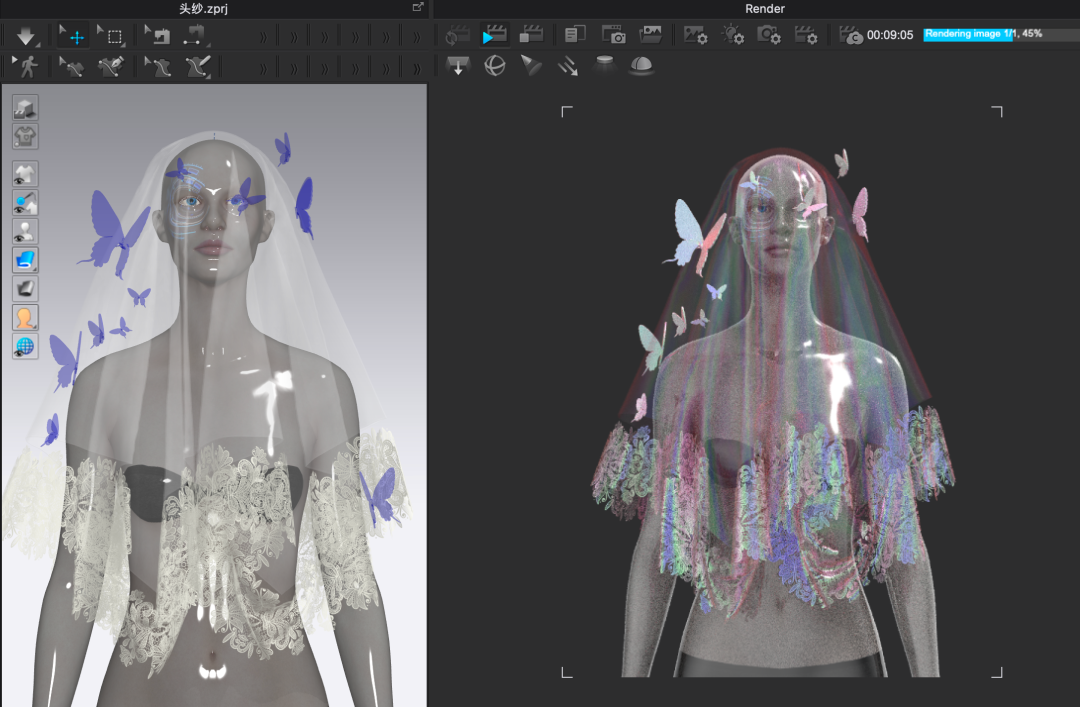This screenshot has width=1080, height=707.
Task: Click the 00:09:05 render time readout
Action: [890, 35]
